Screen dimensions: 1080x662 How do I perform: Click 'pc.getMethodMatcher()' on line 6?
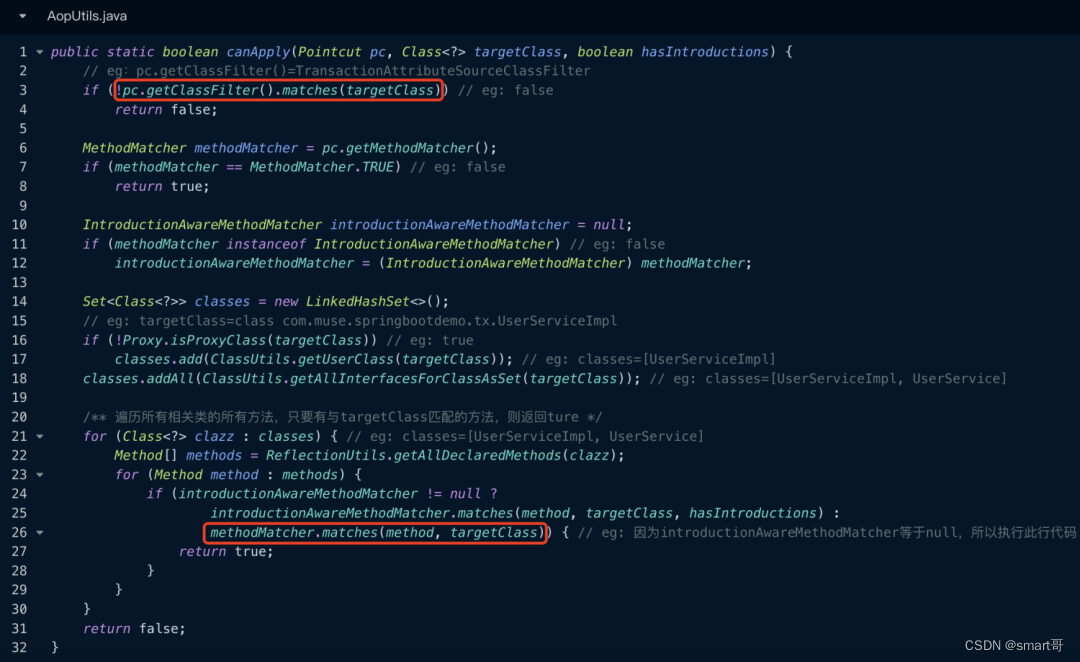click(405, 148)
